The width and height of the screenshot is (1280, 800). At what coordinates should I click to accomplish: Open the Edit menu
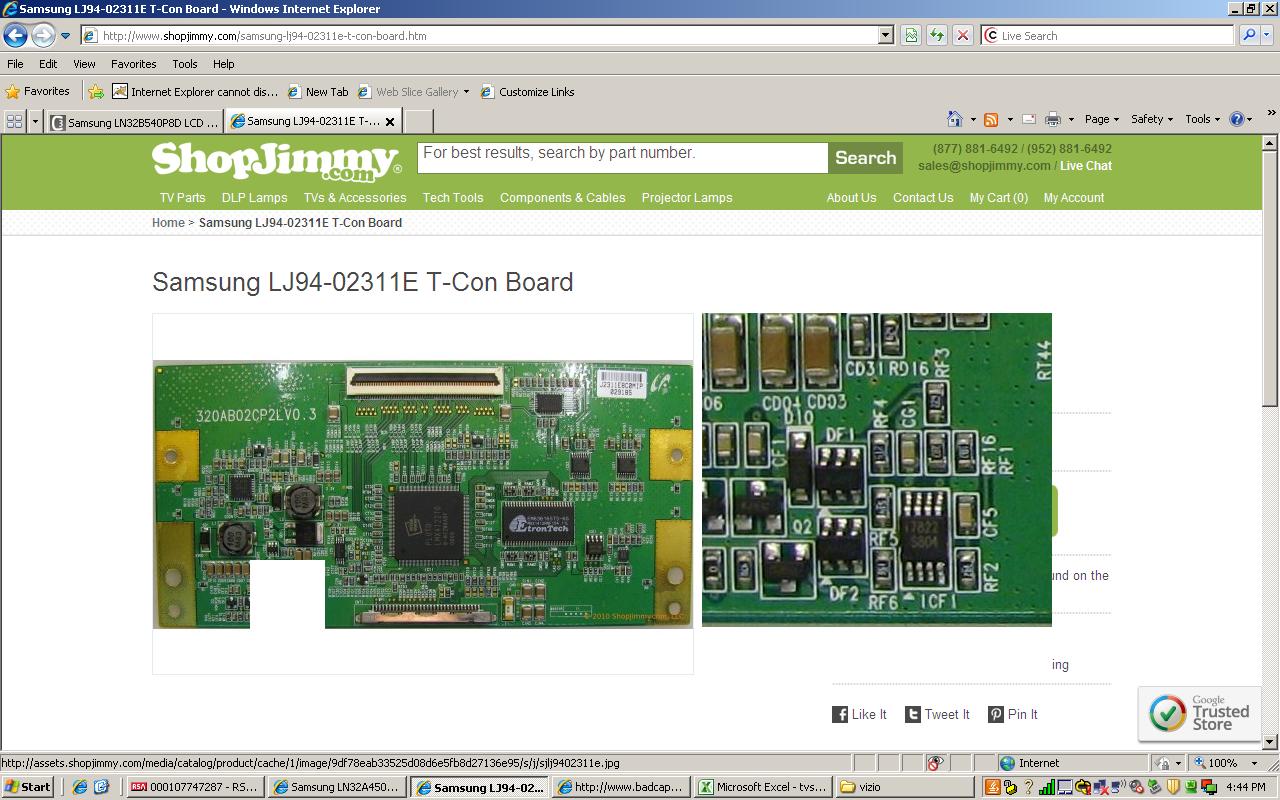pos(48,64)
